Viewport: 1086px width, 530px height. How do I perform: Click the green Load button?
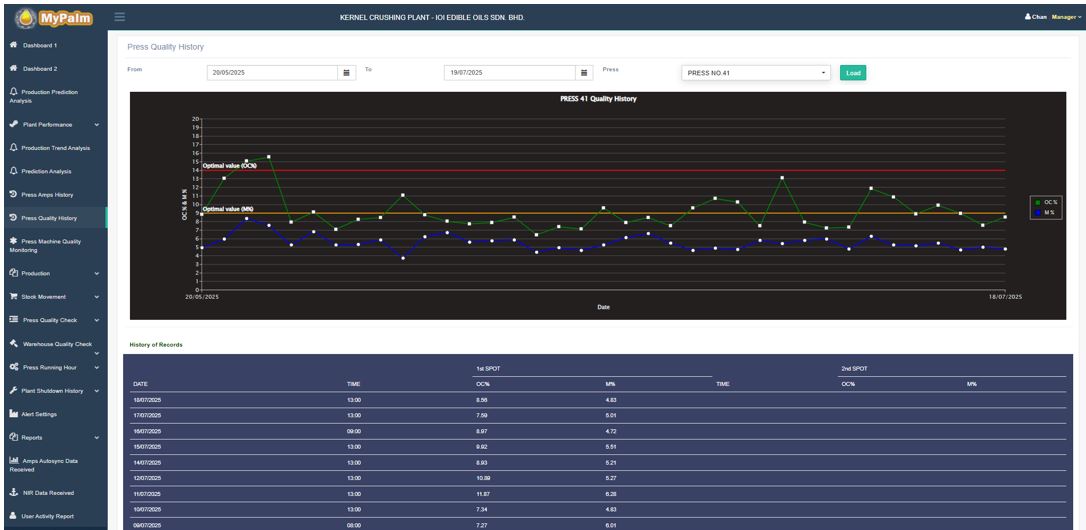pyautogui.click(x=852, y=73)
